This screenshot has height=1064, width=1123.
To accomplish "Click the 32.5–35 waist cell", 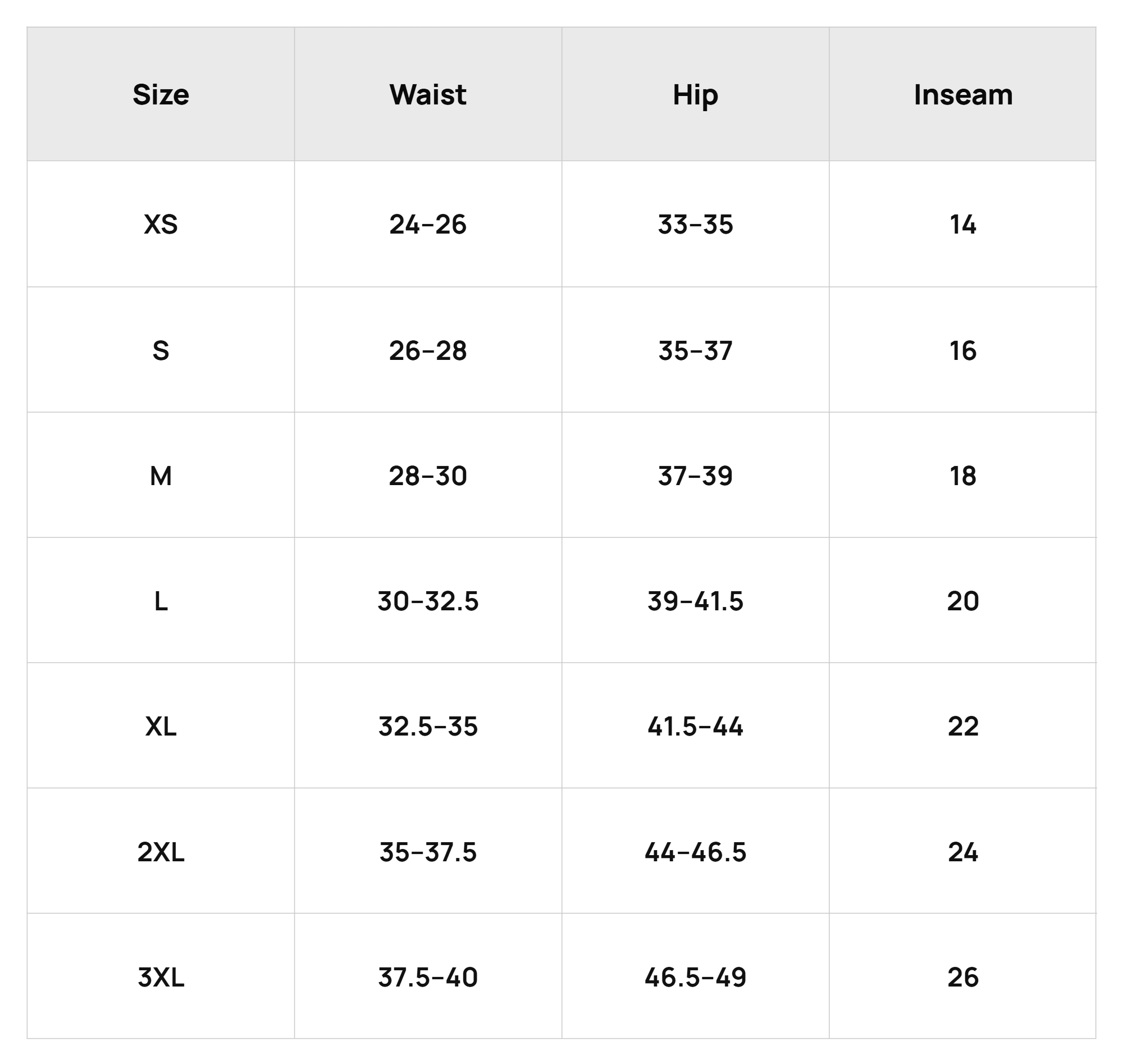I will coord(428,727).
